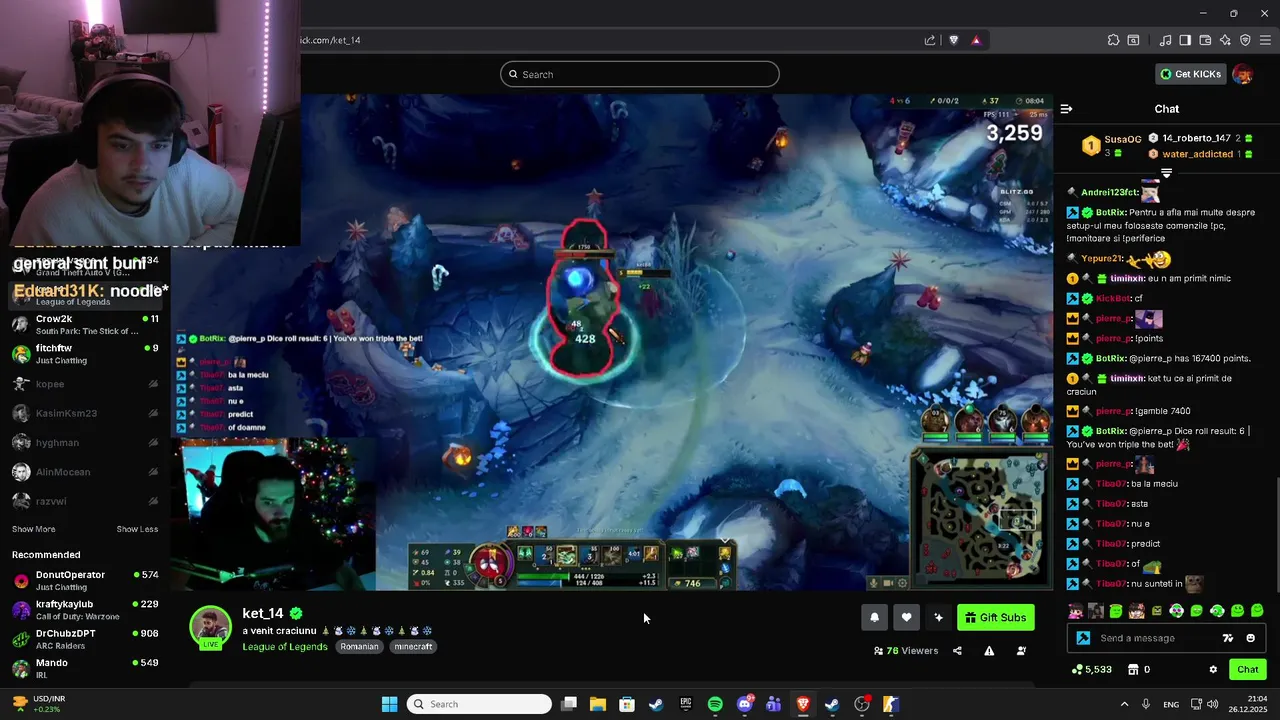
Task: Click ket_14 streamer avatar
Action: [210, 627]
